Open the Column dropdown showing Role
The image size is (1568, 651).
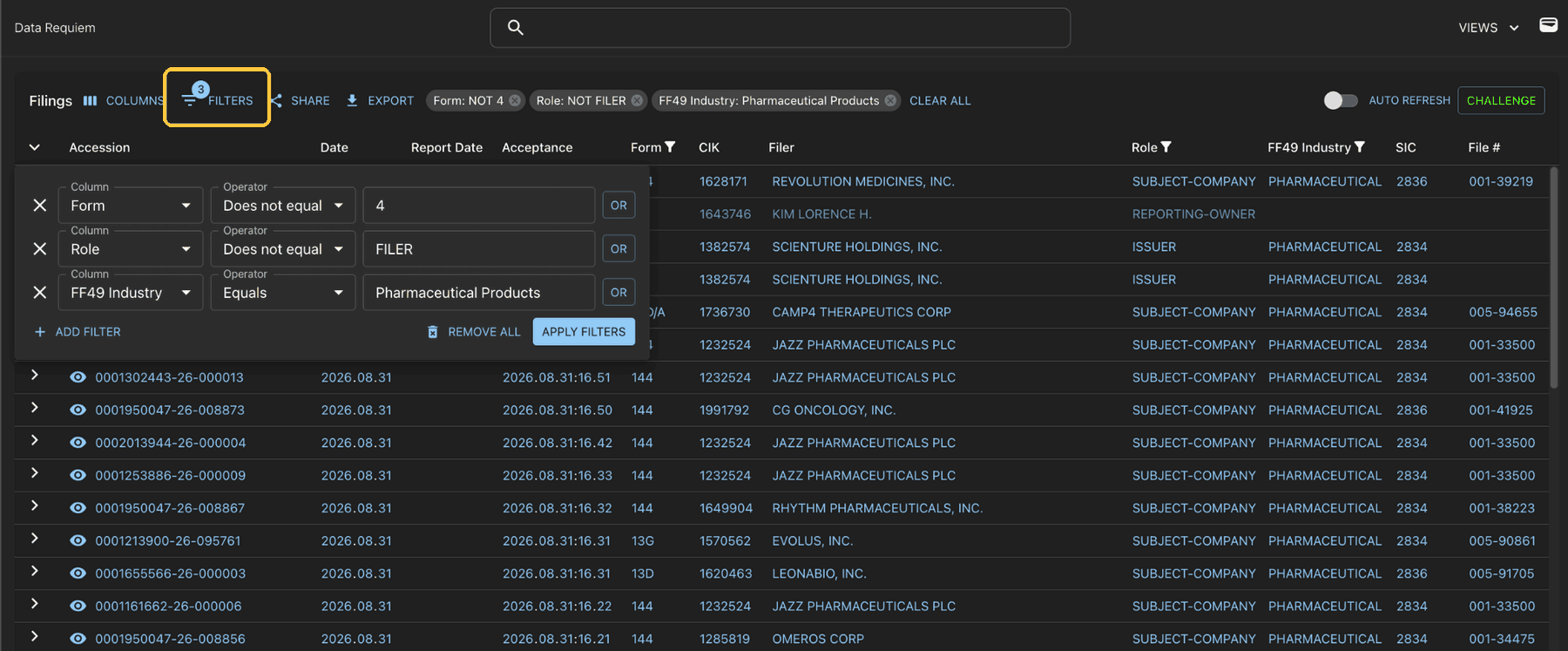point(131,249)
